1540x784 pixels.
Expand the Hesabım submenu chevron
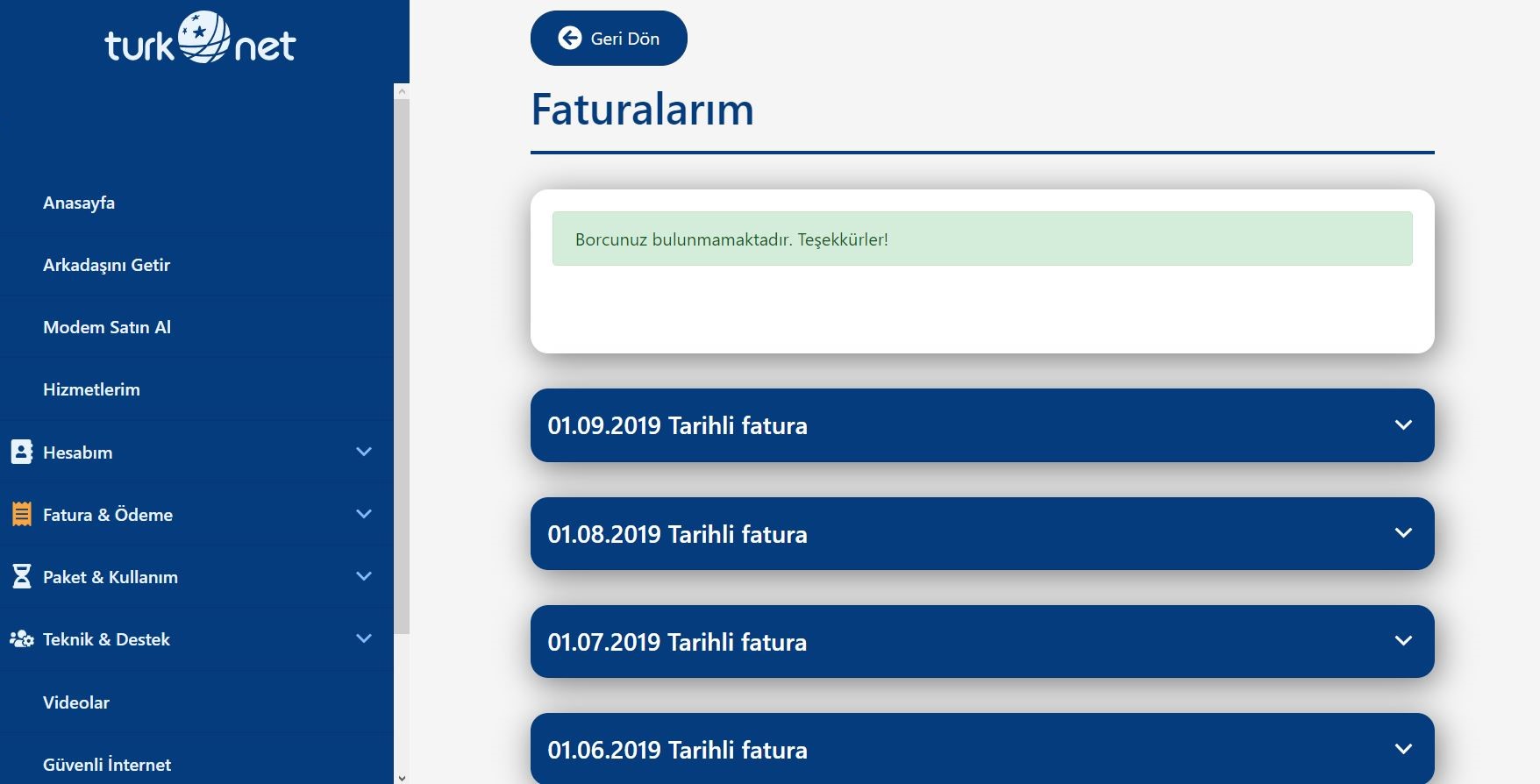pos(364,452)
